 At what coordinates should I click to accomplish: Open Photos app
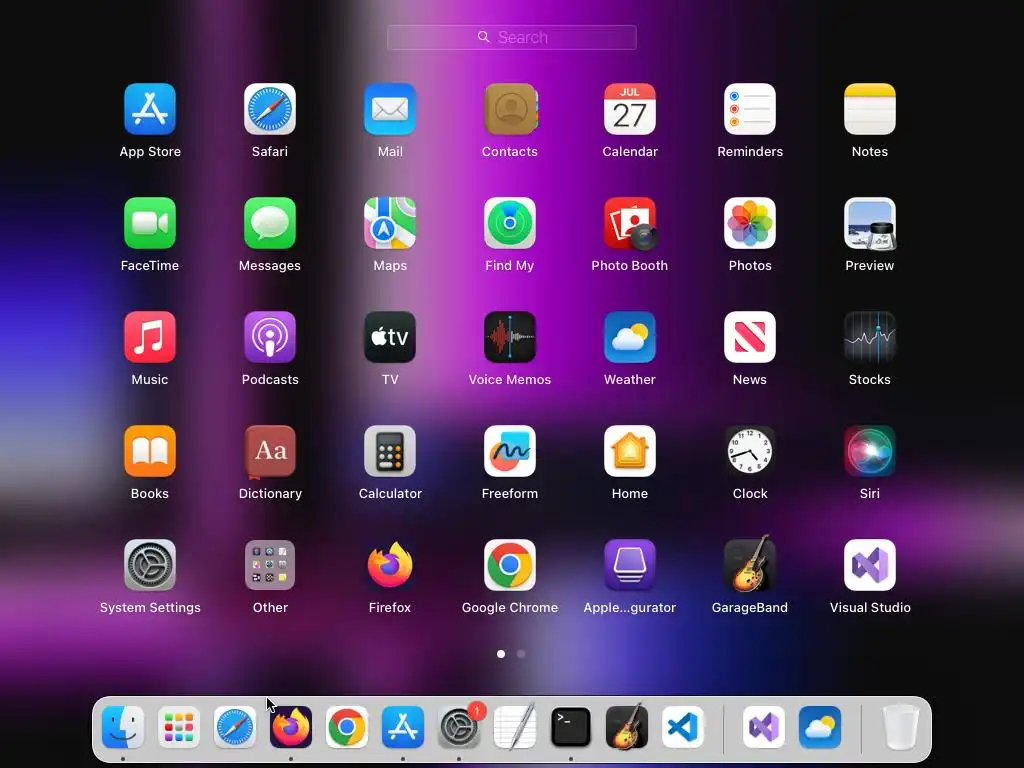point(750,223)
